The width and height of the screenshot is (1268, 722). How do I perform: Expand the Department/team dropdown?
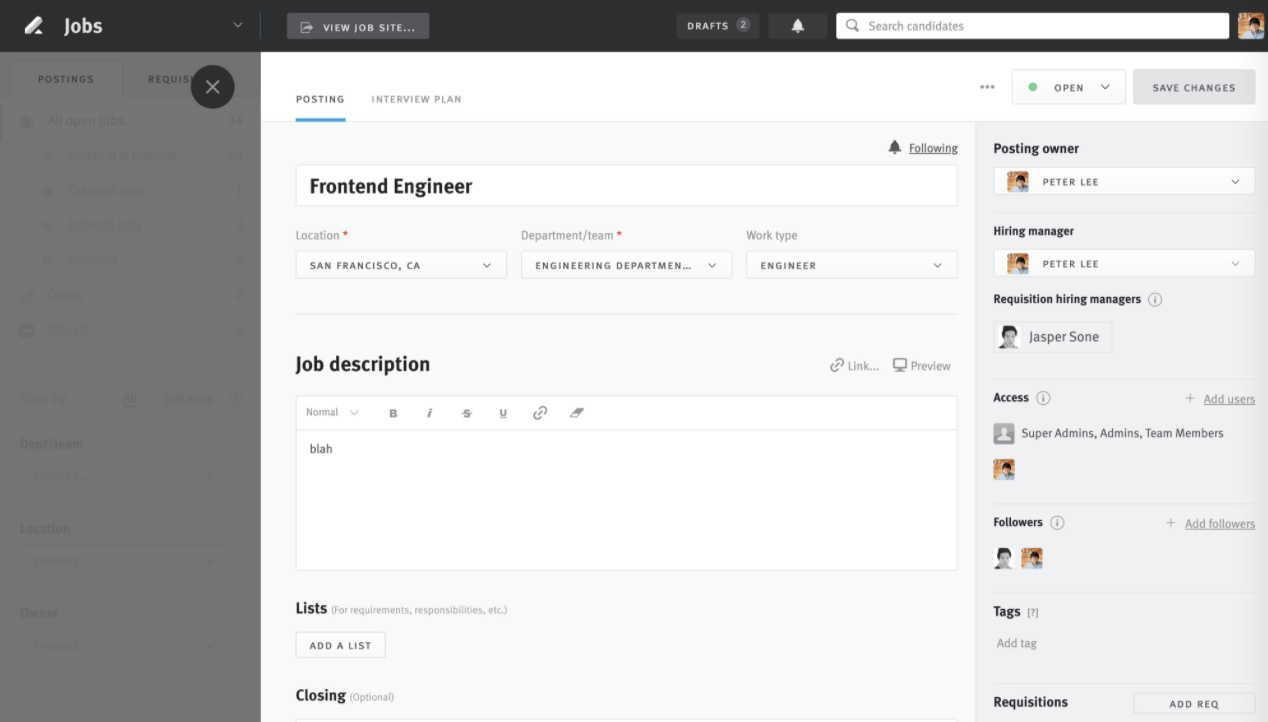[x=626, y=265]
